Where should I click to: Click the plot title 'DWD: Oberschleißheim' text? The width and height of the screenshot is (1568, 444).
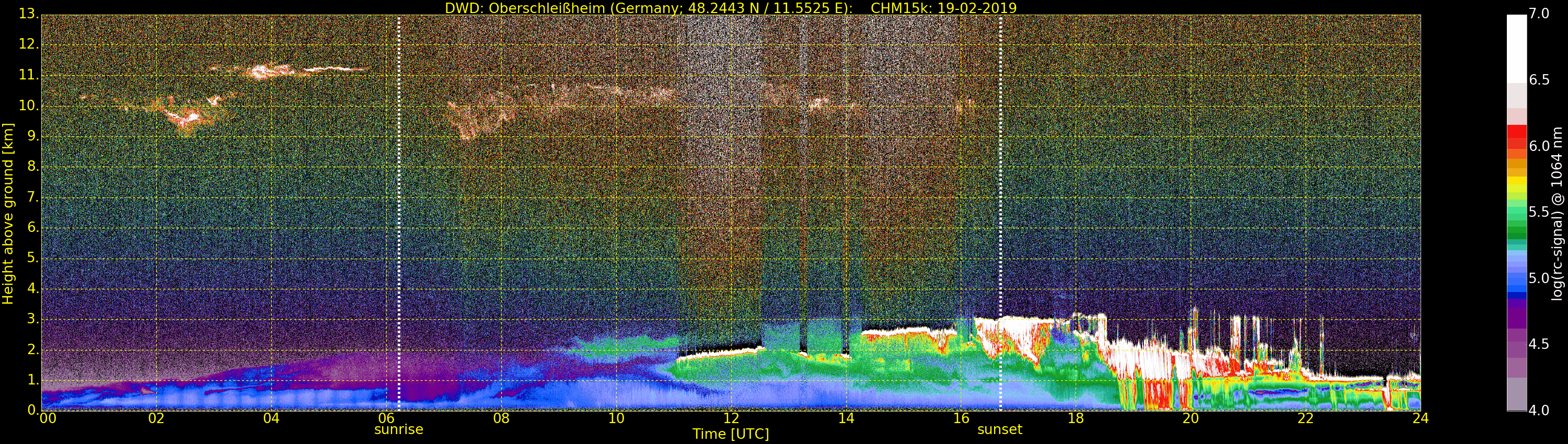[525, 8]
